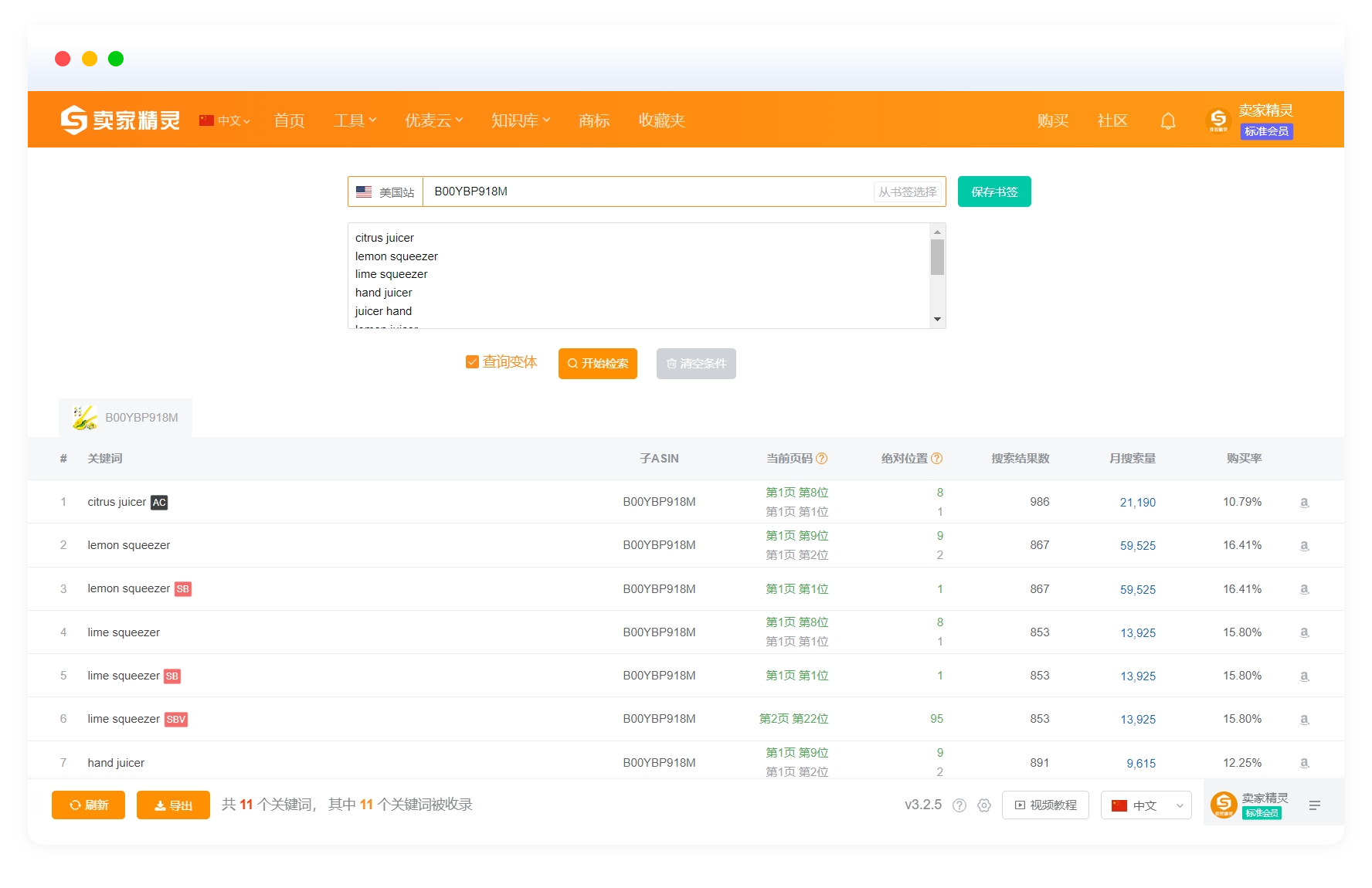Click the 关键词 column header
1372x888 pixels.
click(105, 458)
